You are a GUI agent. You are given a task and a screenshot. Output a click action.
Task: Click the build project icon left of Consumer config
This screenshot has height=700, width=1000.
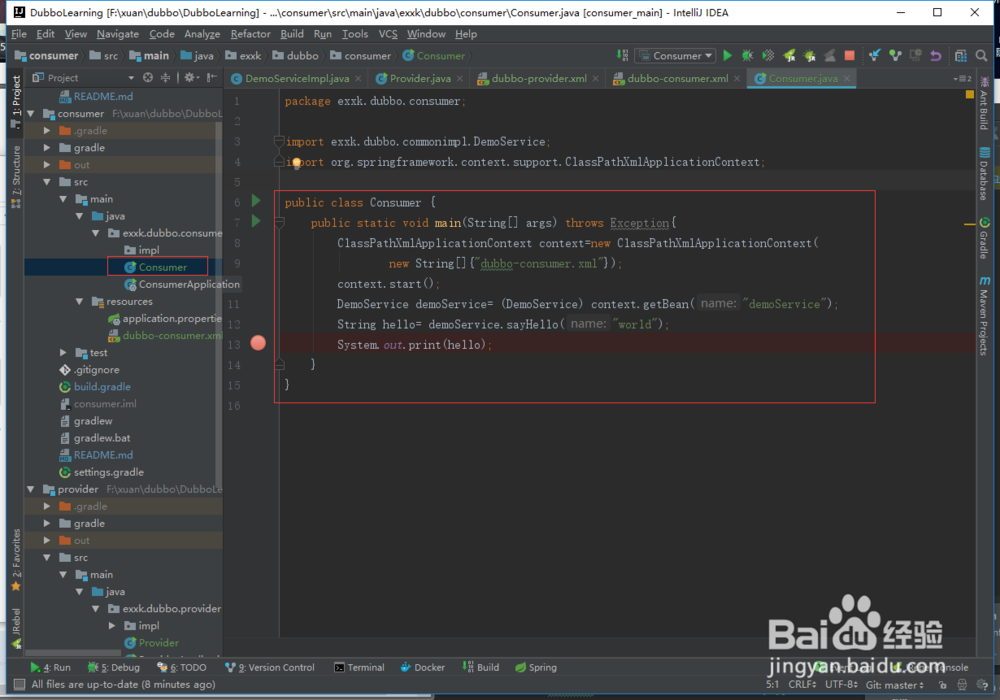click(x=622, y=56)
